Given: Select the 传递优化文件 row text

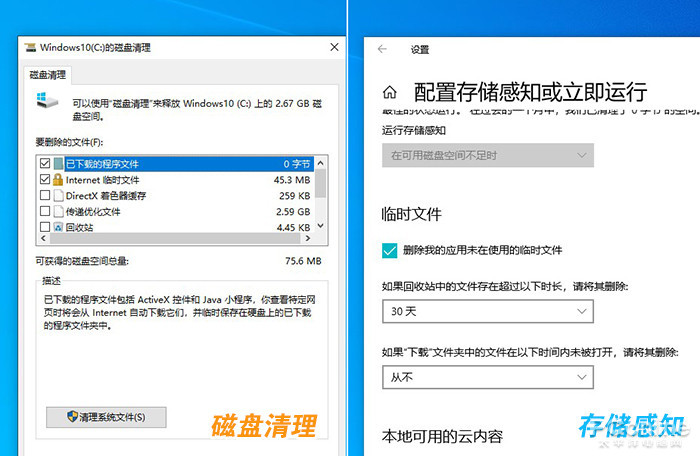Looking at the screenshot, I should click(93, 212).
